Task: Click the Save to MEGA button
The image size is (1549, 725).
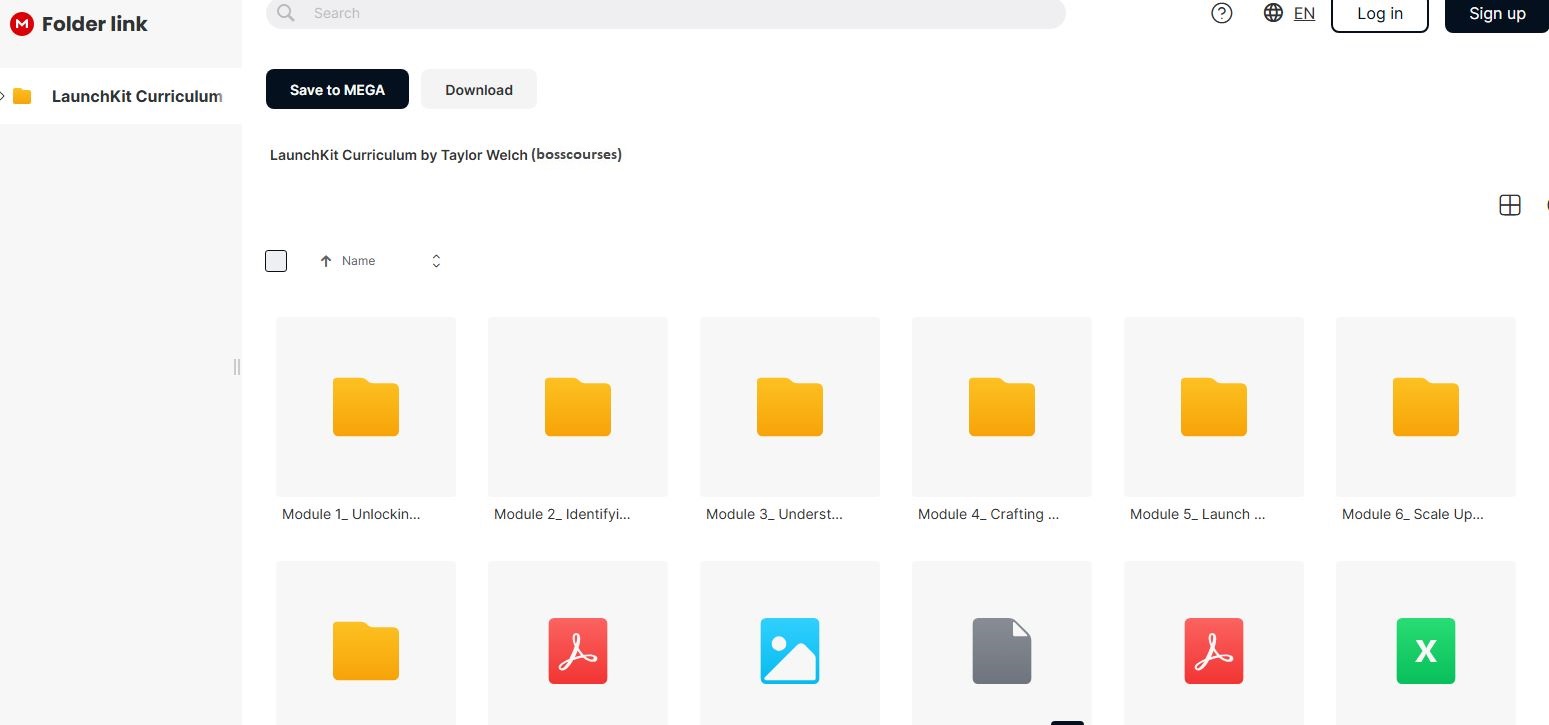Action: point(337,89)
